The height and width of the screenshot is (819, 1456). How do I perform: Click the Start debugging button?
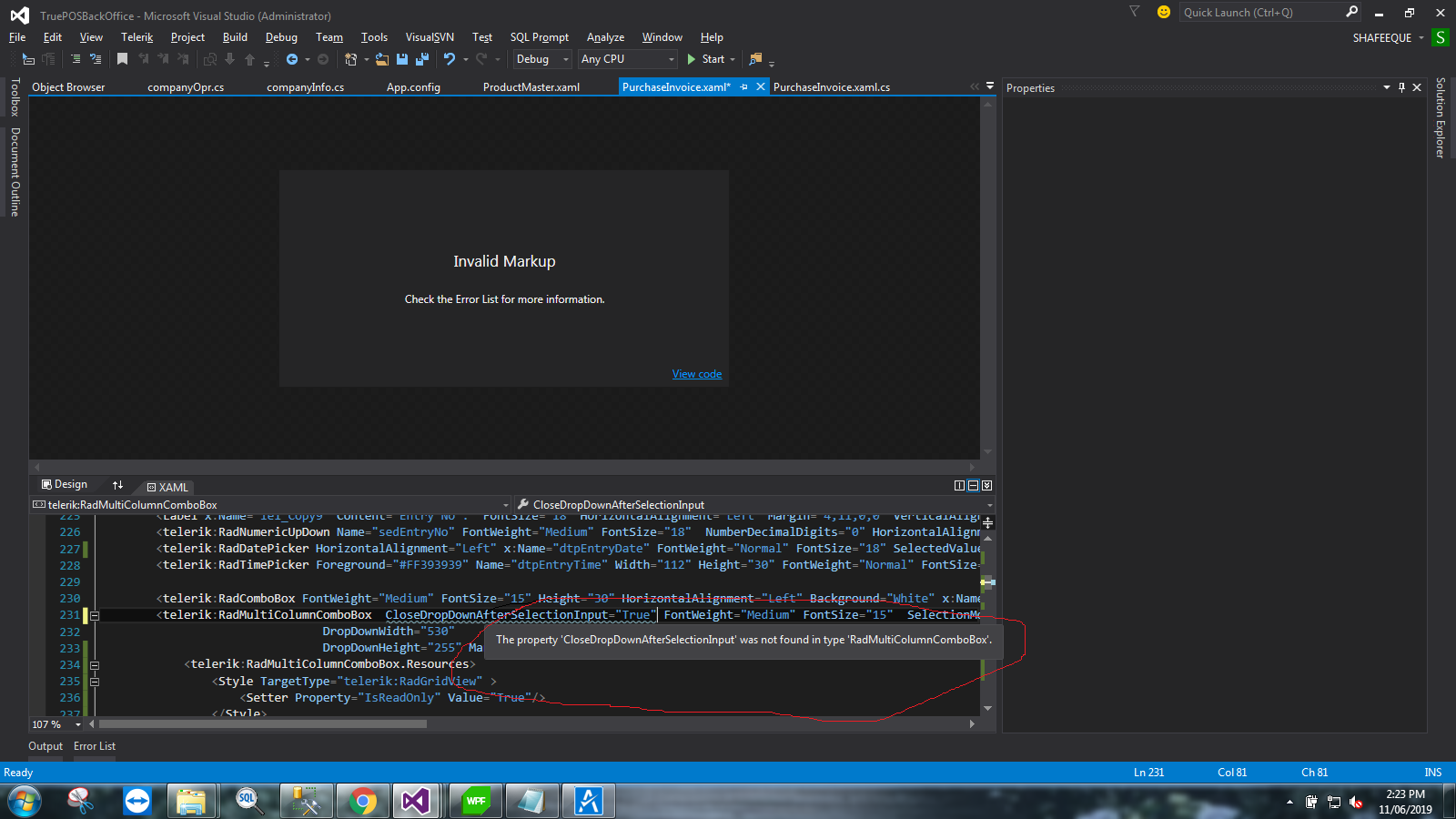pyautogui.click(x=706, y=59)
